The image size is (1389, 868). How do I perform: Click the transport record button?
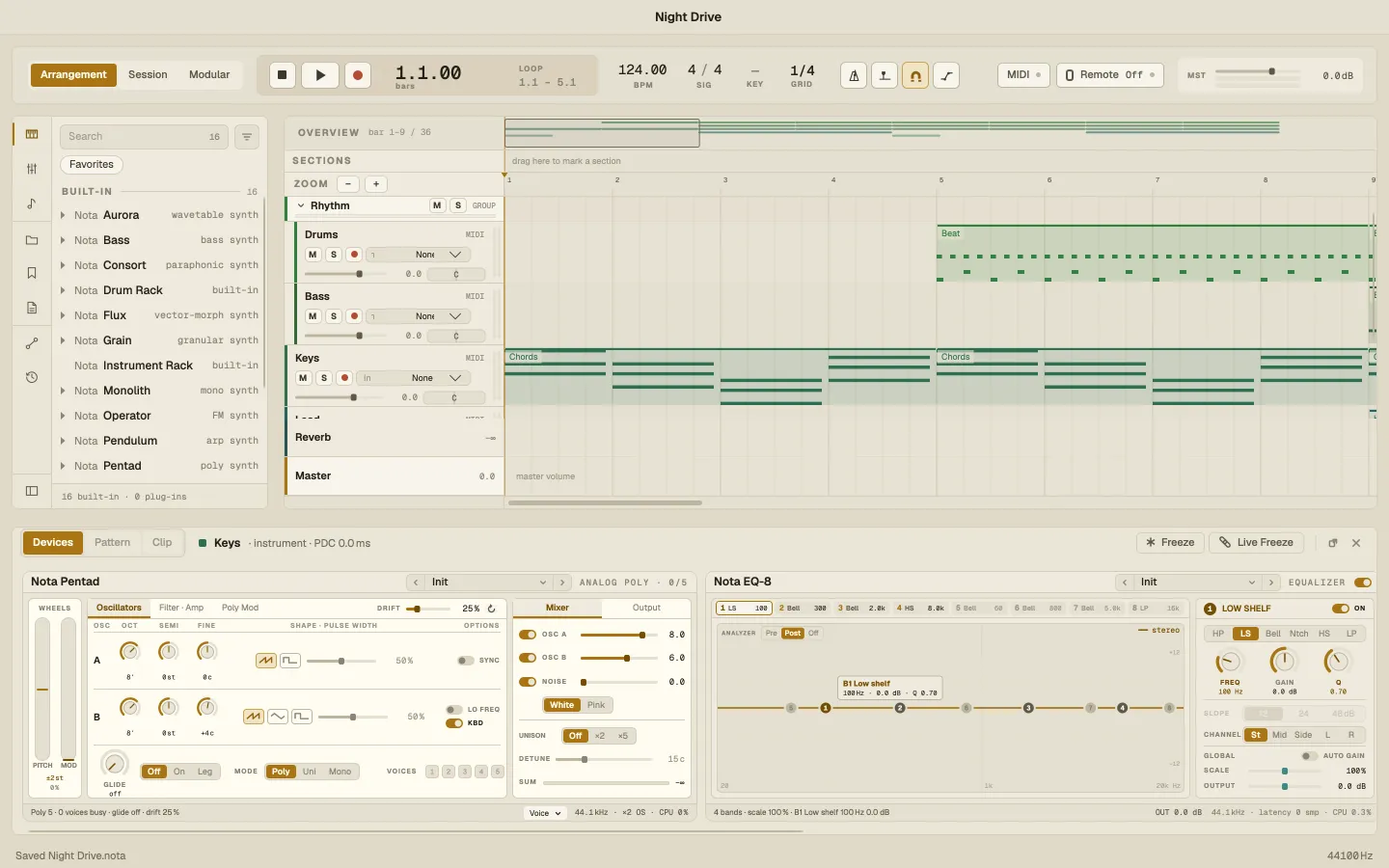[x=358, y=75]
